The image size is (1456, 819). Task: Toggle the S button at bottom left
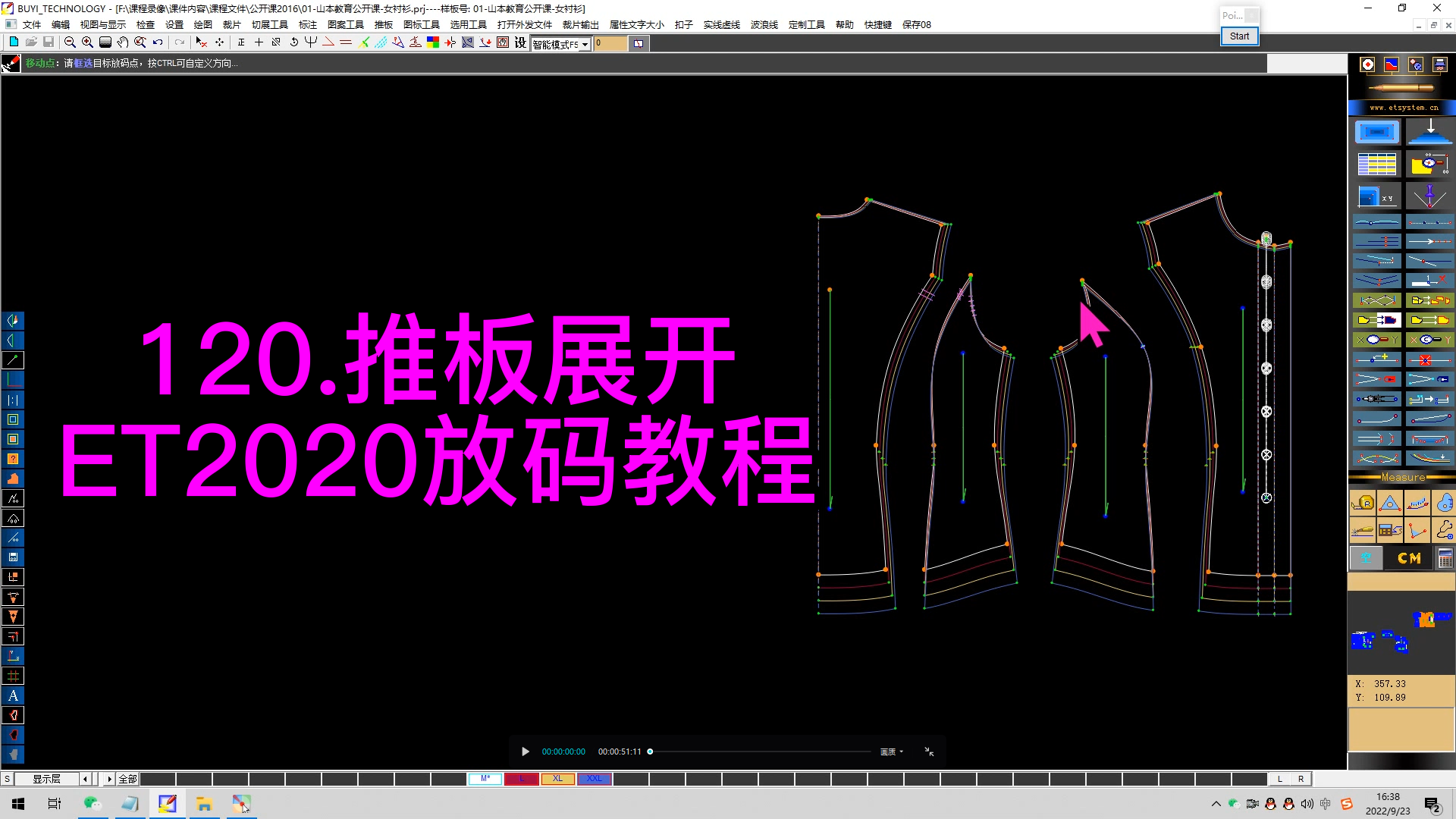point(7,779)
